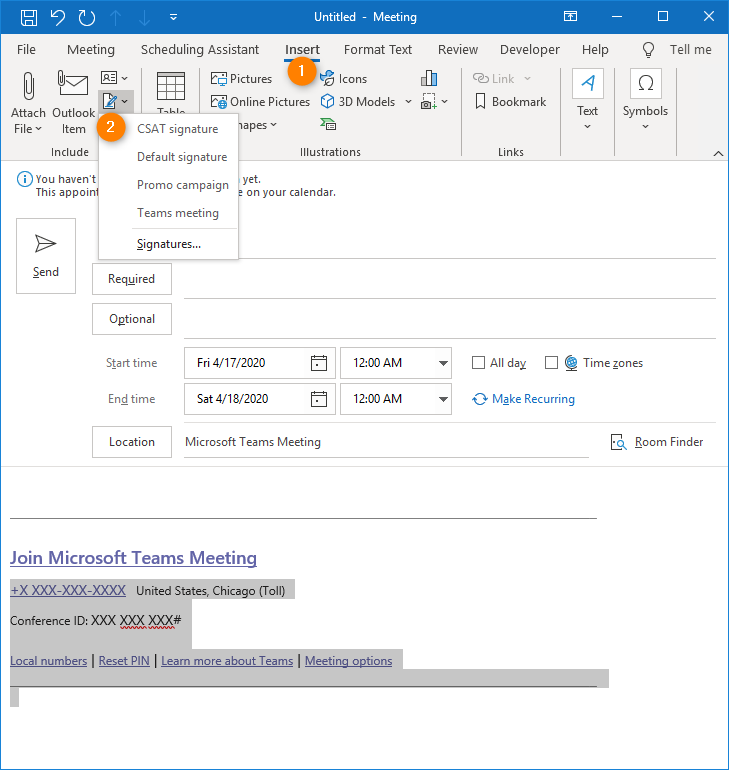Click Learn more about Teams link

click(227, 661)
